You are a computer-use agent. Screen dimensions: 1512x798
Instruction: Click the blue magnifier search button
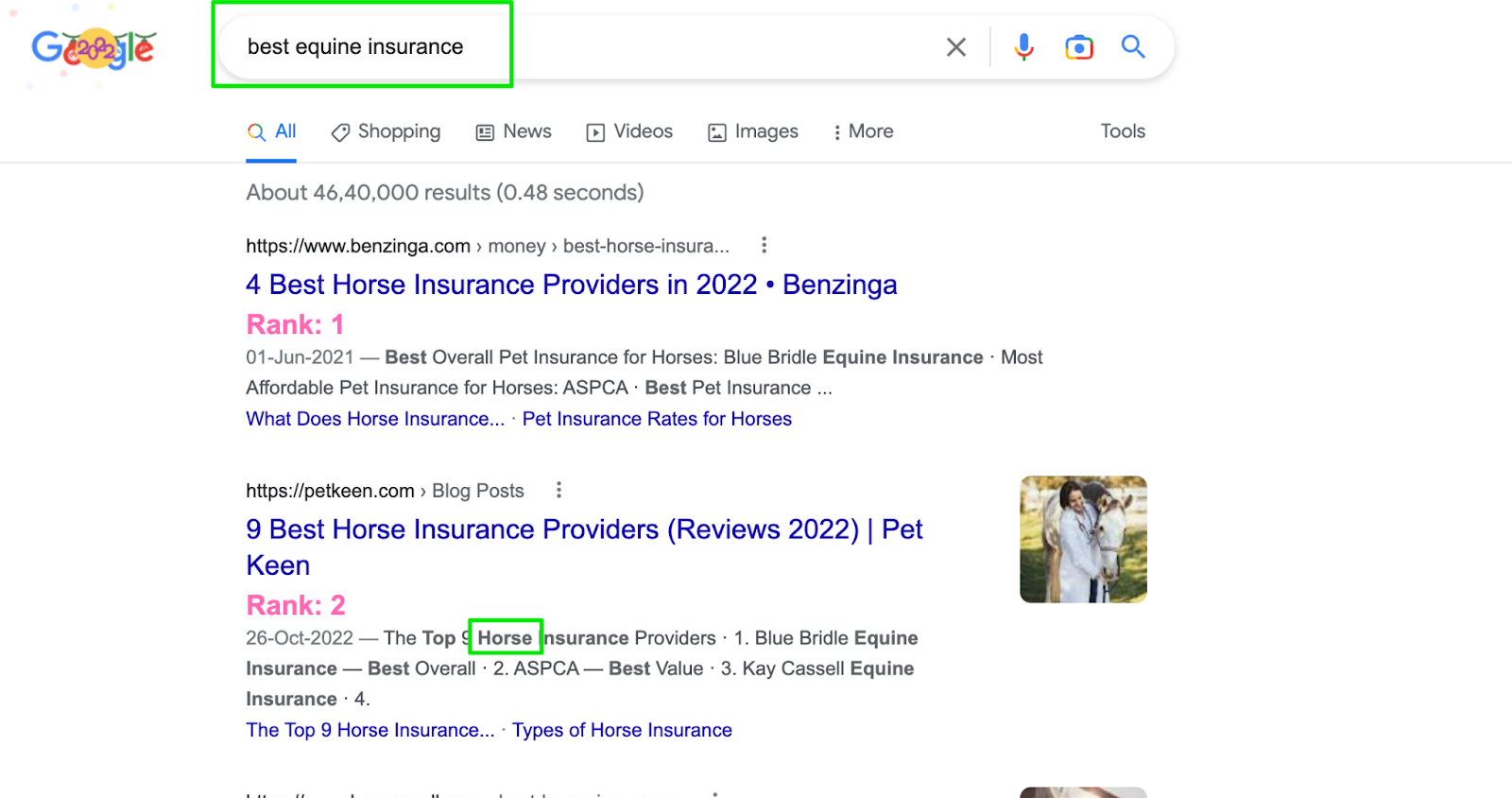pos(1133,46)
